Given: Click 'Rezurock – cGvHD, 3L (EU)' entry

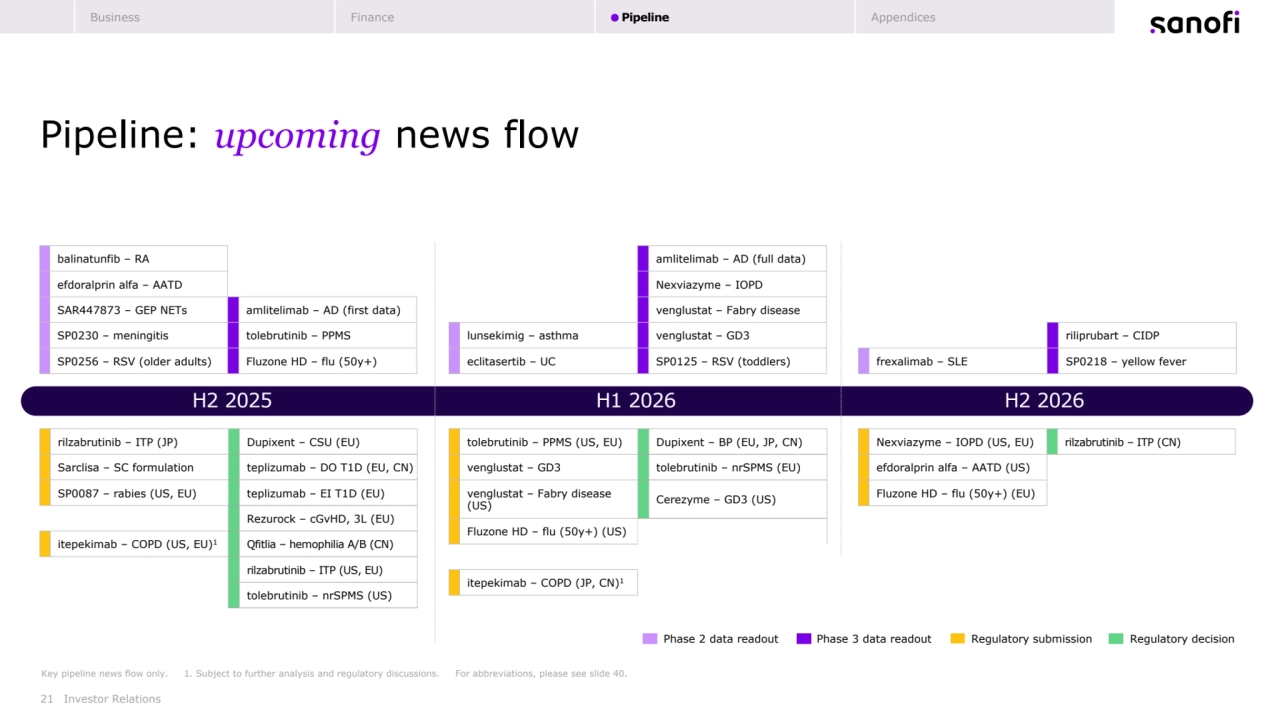Looking at the screenshot, I should coord(322,519).
